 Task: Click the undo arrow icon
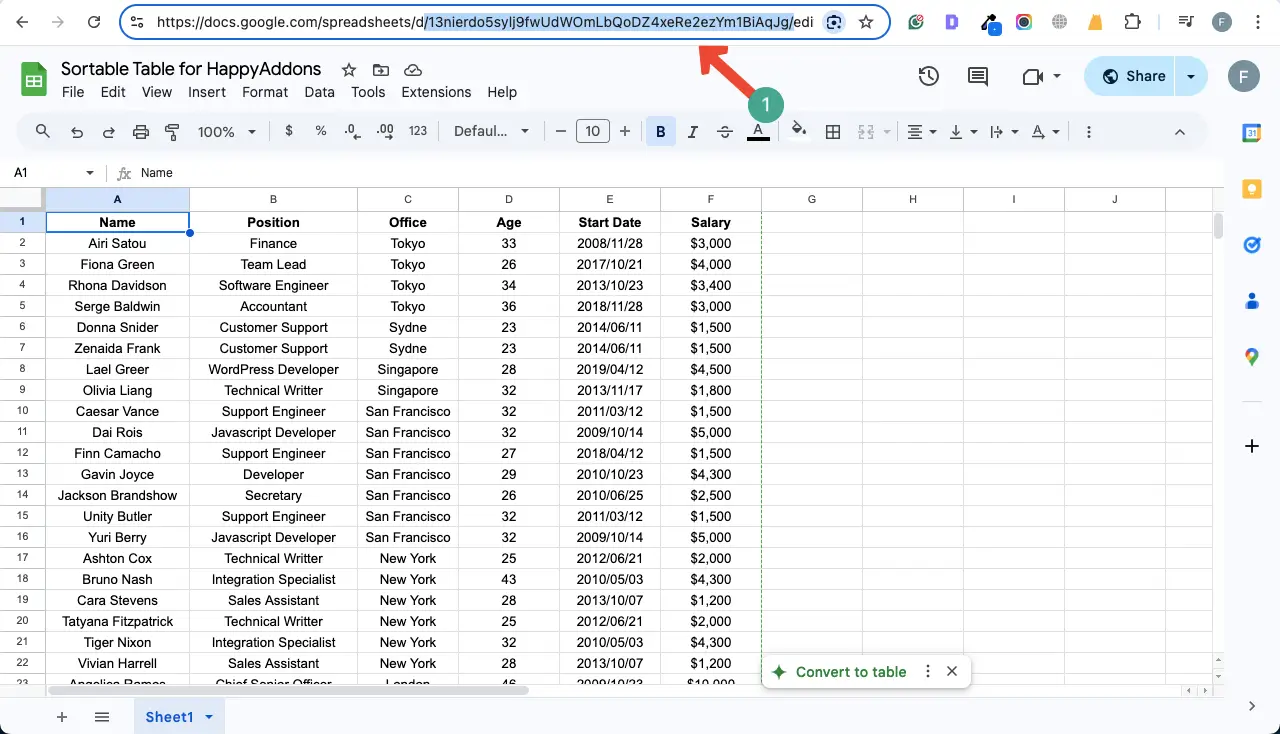coord(76,131)
